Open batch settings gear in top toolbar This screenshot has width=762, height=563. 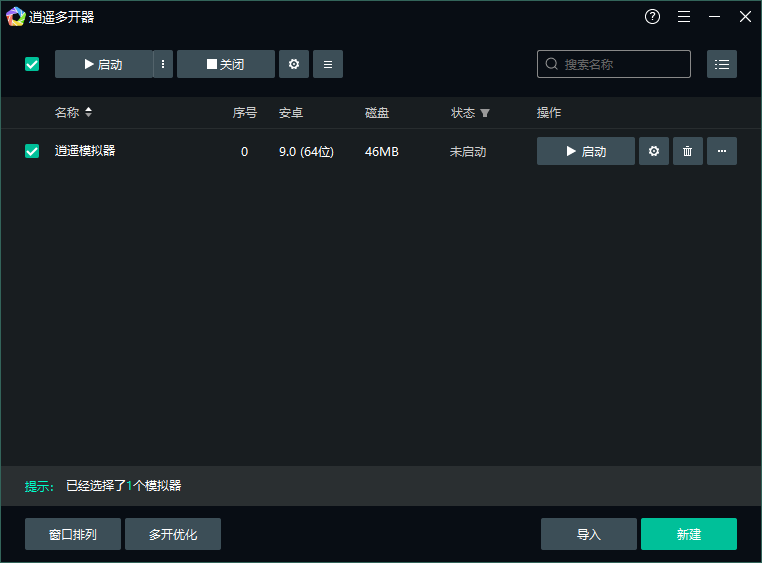[x=293, y=64]
